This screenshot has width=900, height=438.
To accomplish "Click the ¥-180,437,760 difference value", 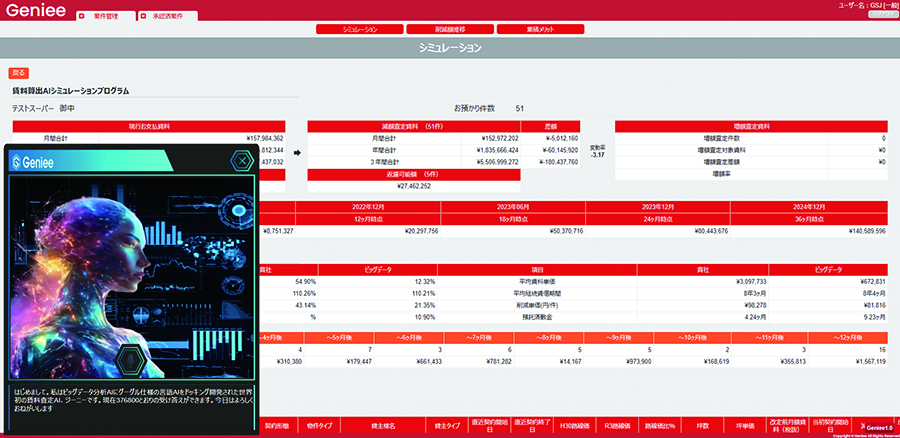I will point(558,162).
